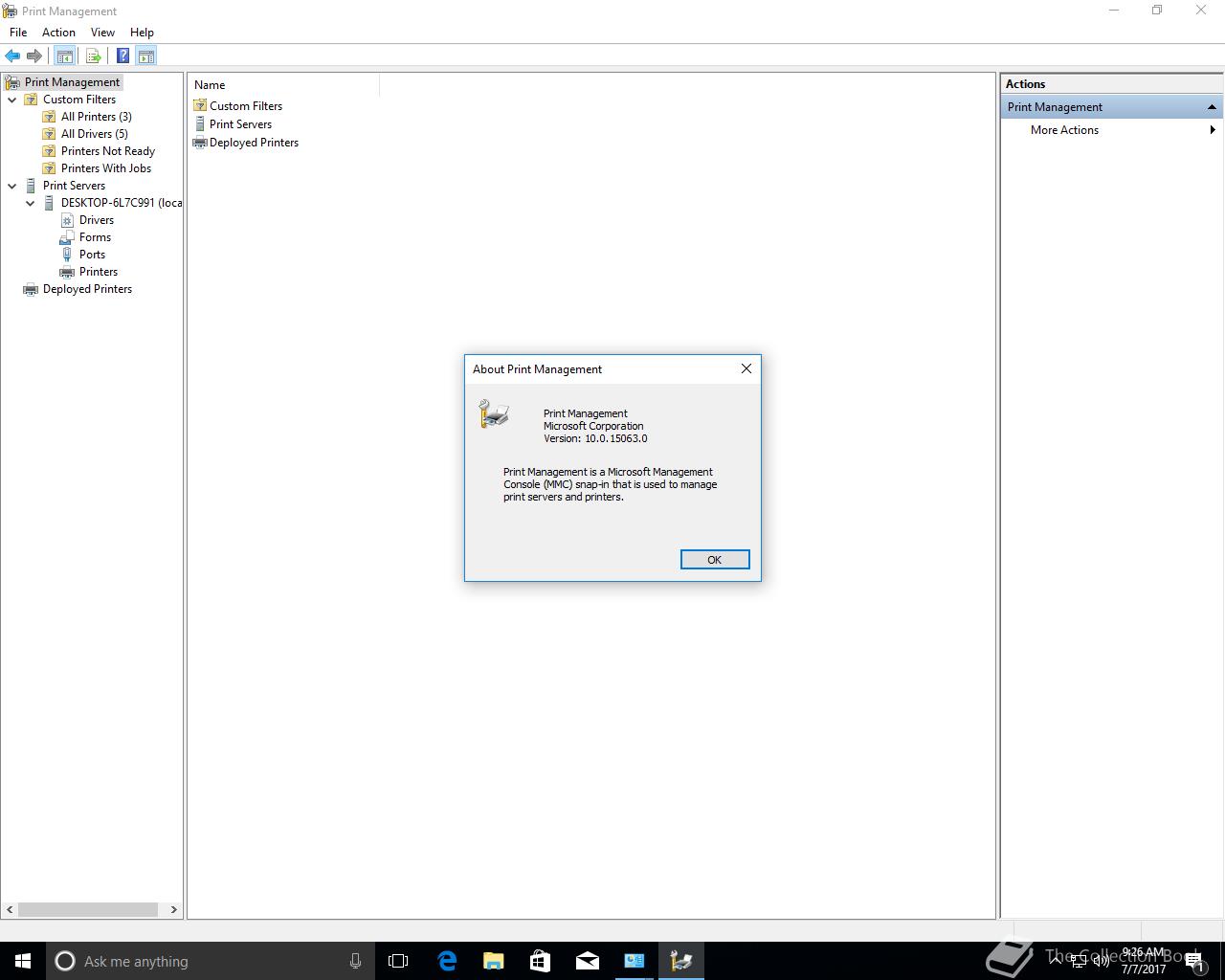Click the network tray icon

pyautogui.click(x=1079, y=961)
